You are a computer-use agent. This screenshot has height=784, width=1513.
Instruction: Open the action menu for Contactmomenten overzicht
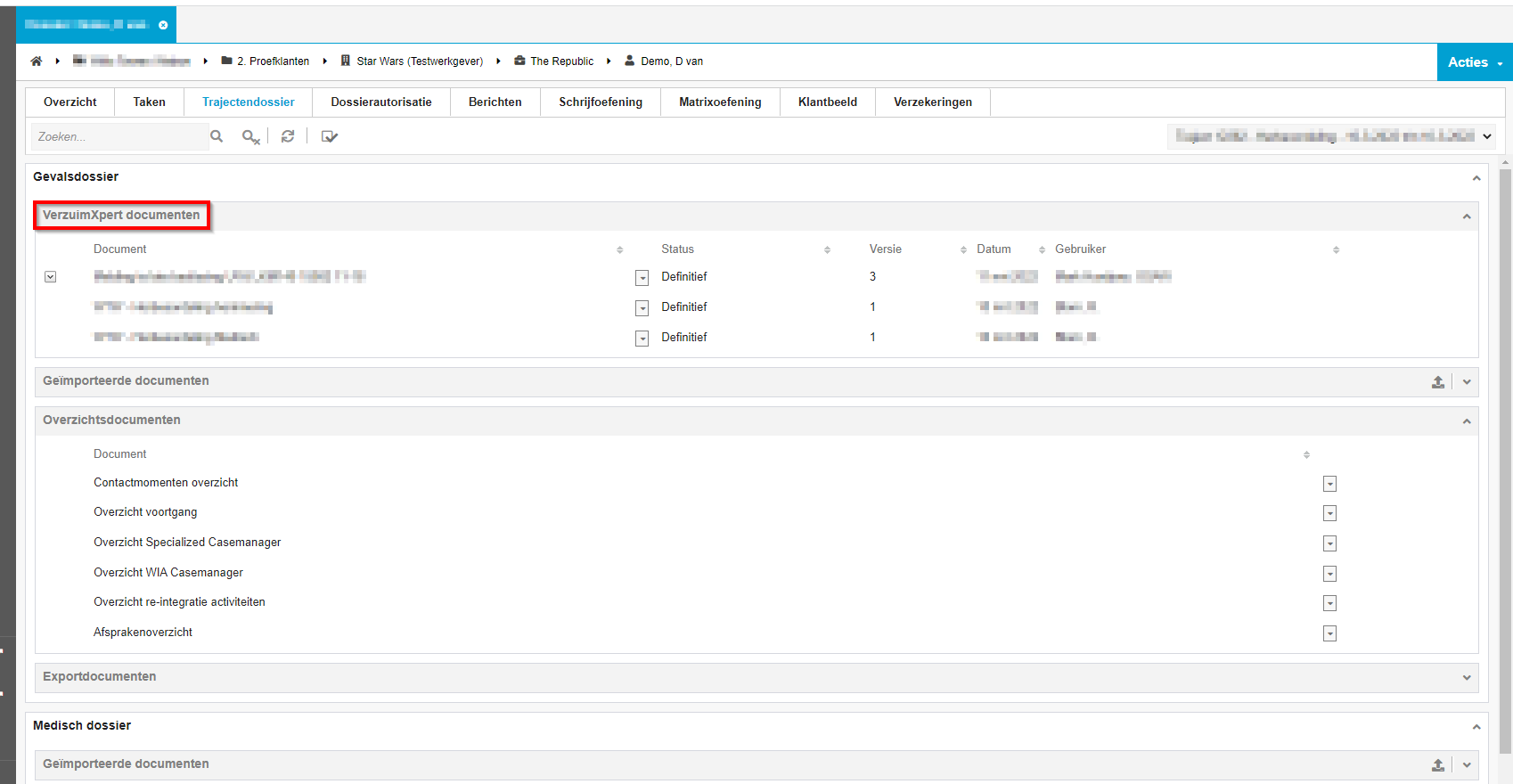[x=1329, y=484]
